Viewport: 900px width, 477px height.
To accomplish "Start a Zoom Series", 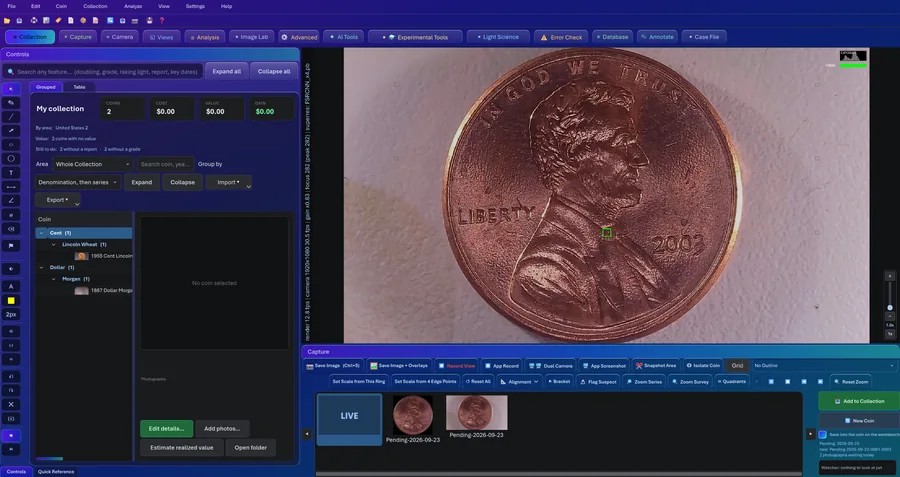I will coord(644,382).
